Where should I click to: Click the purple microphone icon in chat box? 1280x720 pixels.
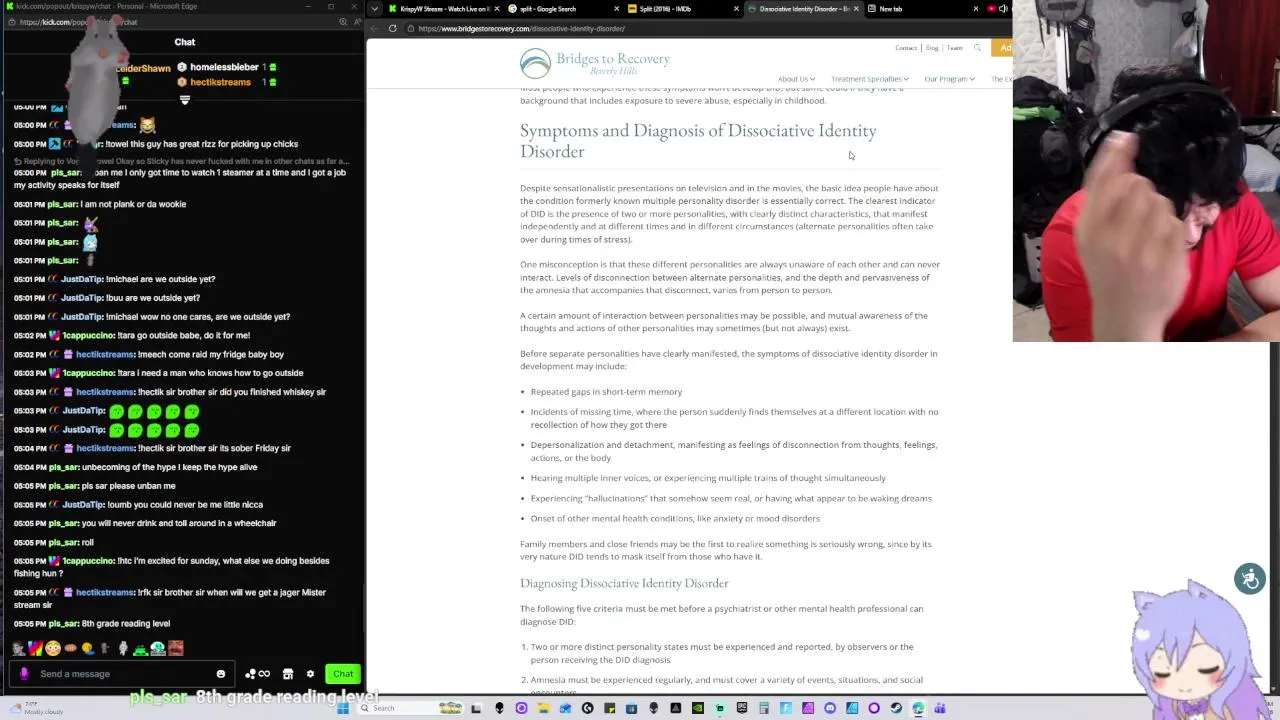[24, 674]
